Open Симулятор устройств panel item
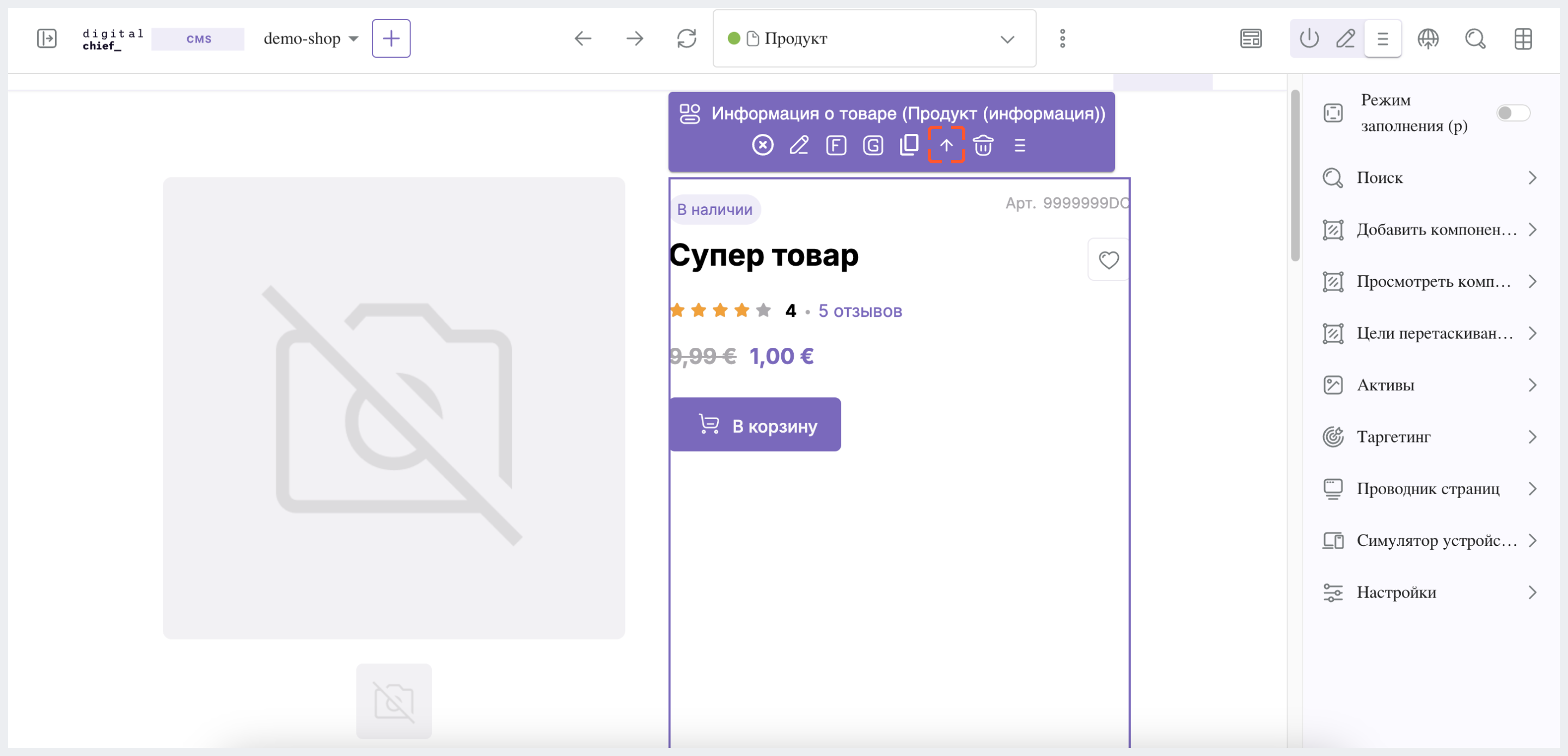Viewport: 1568px width, 756px height. [x=1429, y=540]
